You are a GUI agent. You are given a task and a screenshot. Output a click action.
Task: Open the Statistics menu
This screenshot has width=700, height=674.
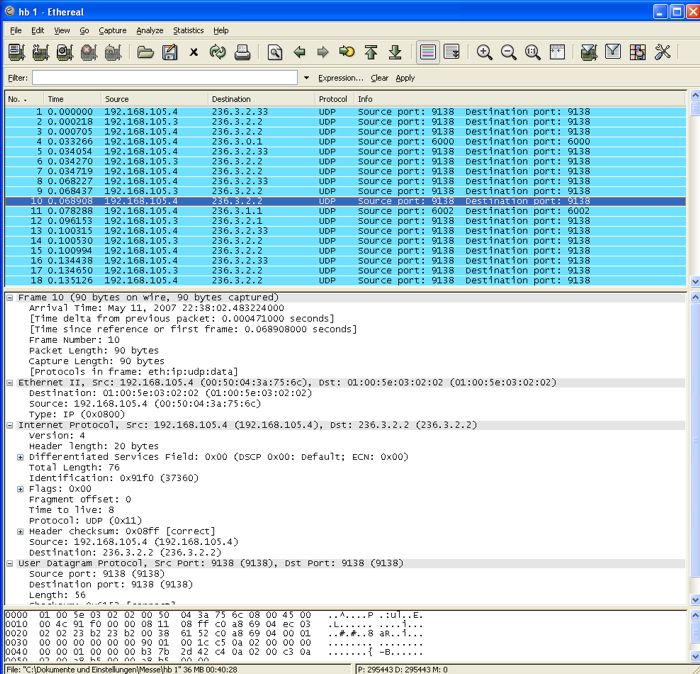[188, 31]
